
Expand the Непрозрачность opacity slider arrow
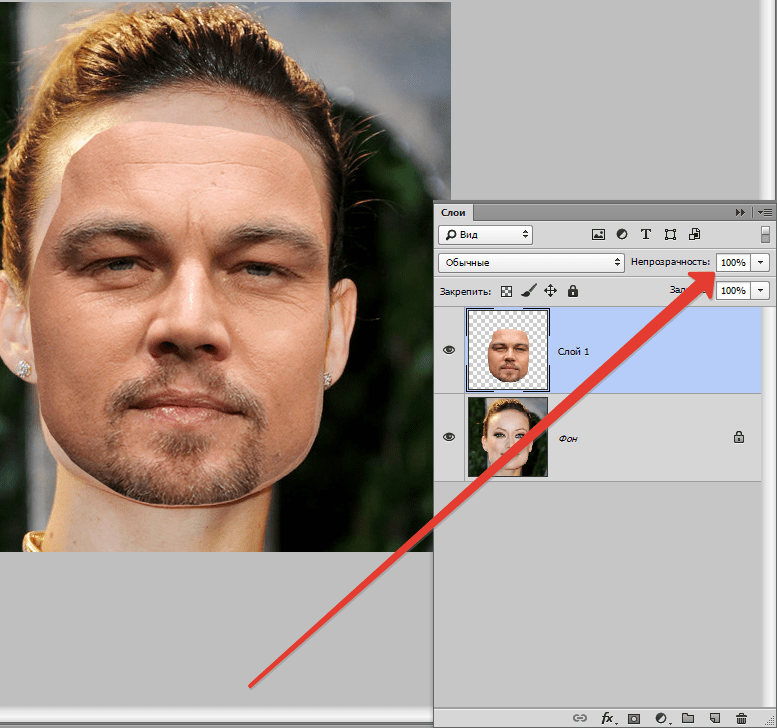(x=760, y=262)
